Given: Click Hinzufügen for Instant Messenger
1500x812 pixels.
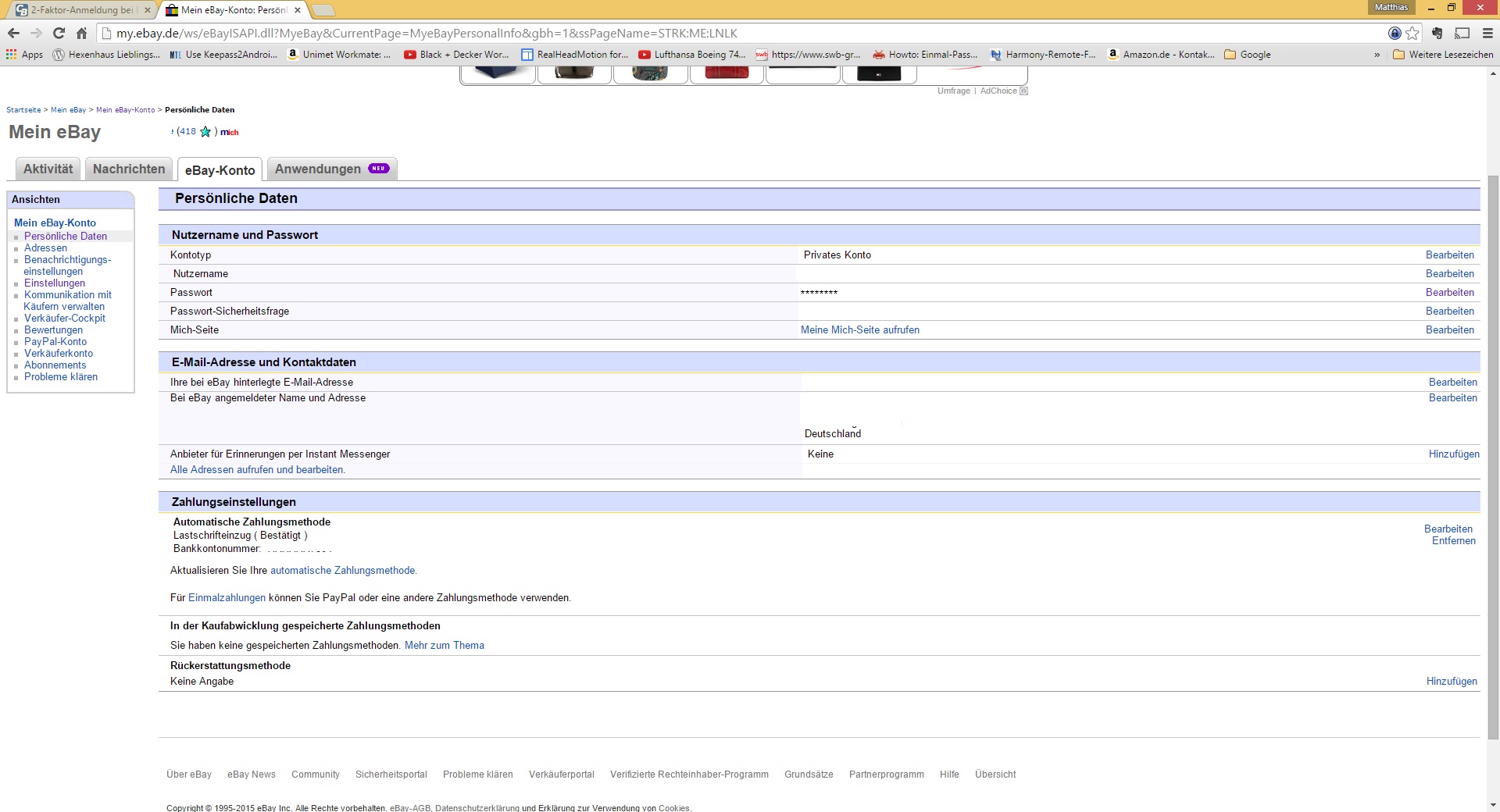Looking at the screenshot, I should [x=1454, y=454].
